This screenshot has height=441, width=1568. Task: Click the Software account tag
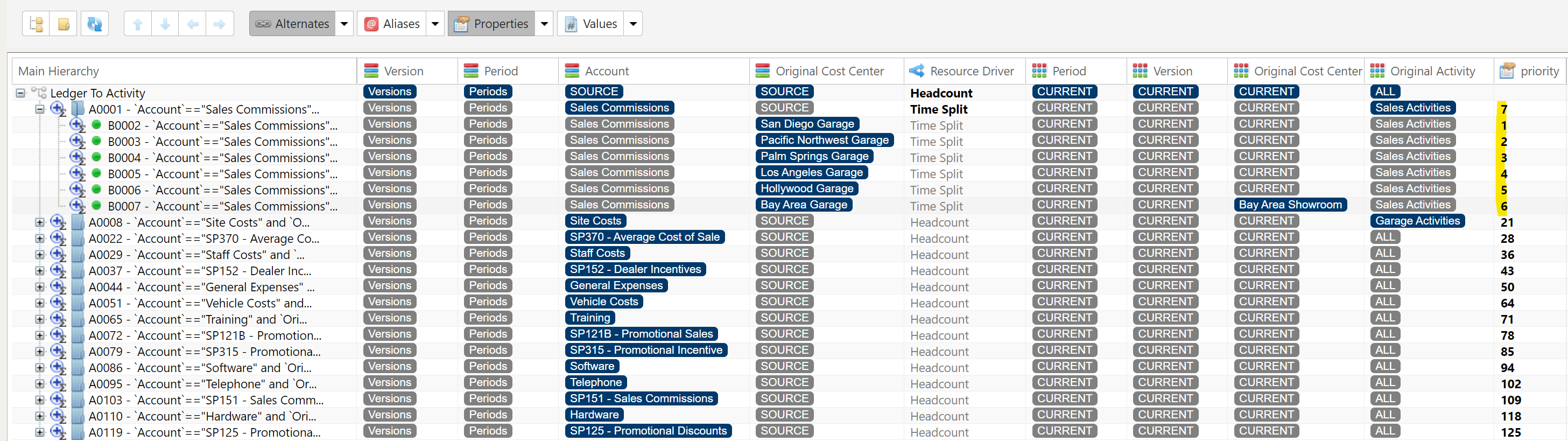592,366
